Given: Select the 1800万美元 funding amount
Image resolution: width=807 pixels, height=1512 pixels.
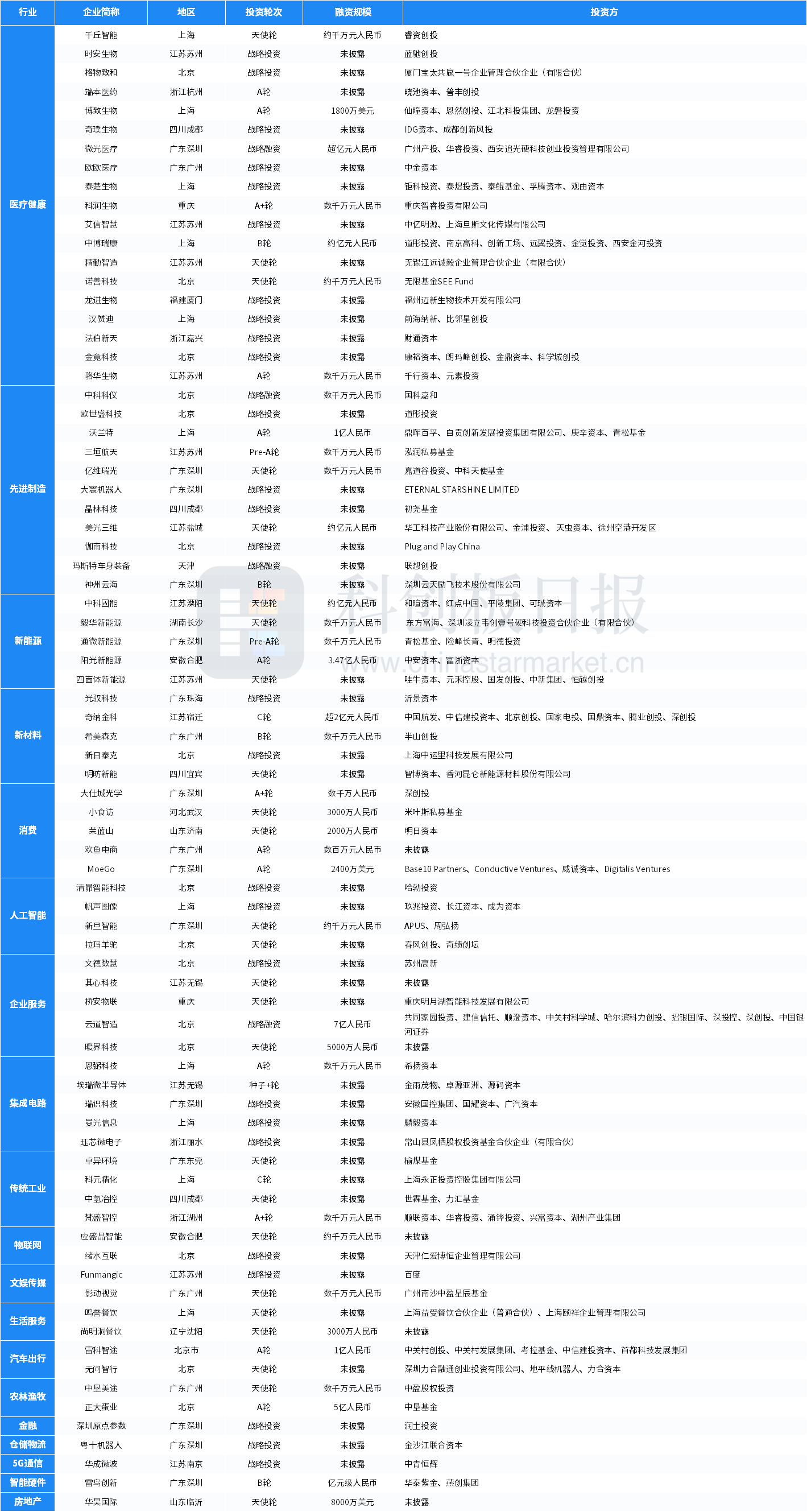Looking at the screenshot, I should (x=352, y=111).
